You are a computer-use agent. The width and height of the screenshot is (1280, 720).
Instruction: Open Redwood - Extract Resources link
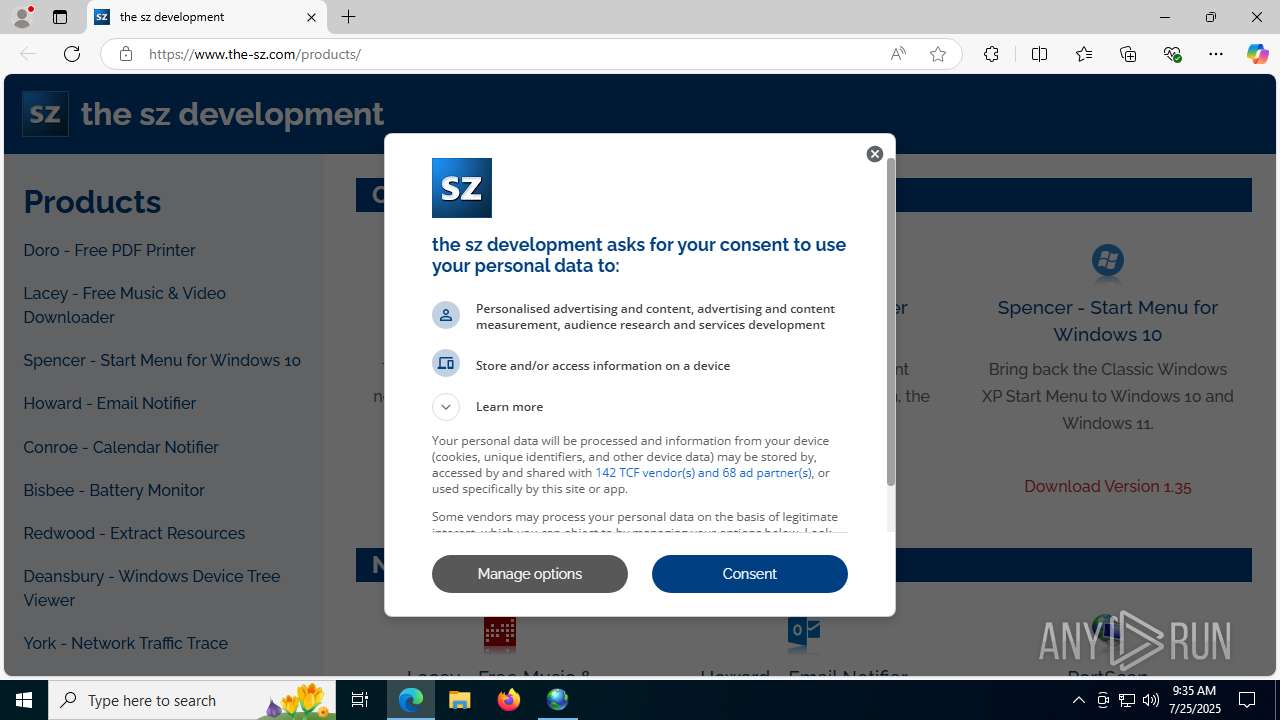click(x=135, y=533)
